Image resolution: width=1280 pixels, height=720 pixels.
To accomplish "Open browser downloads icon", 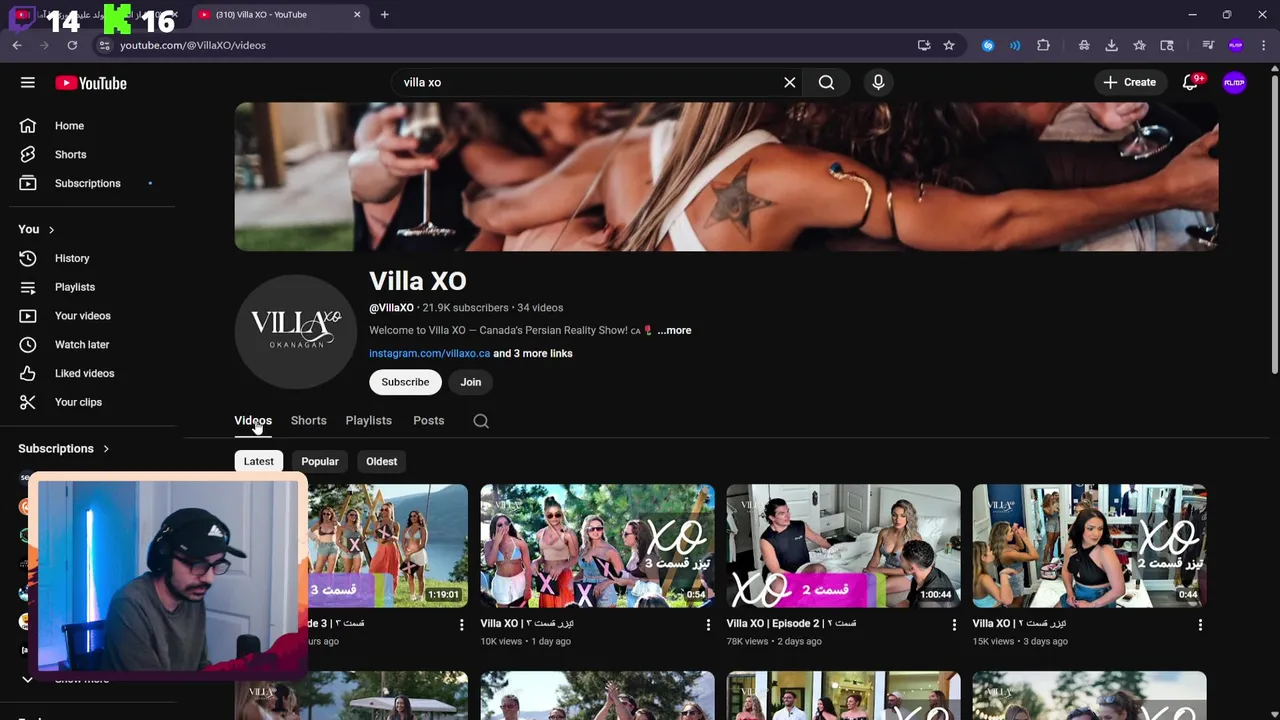I will click(1111, 45).
